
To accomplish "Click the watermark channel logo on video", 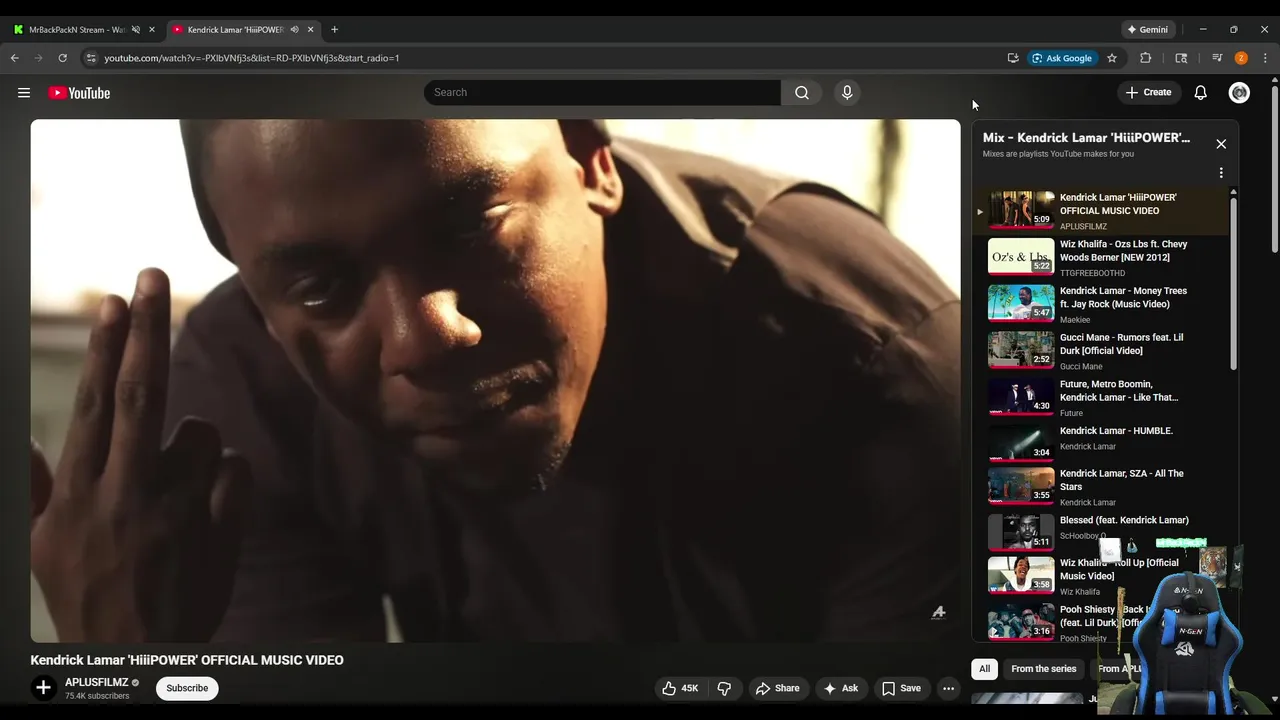I will tap(938, 613).
